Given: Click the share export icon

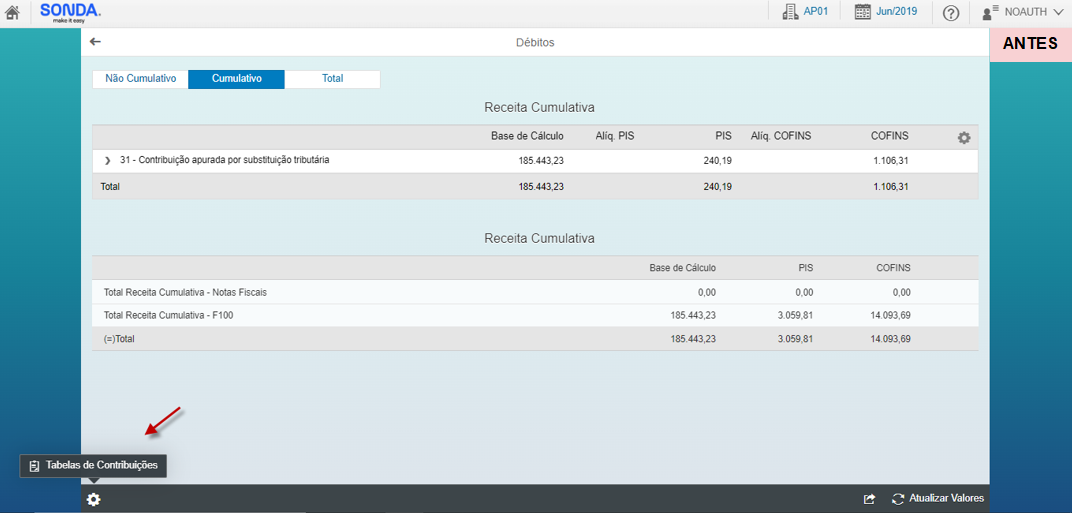Looking at the screenshot, I should [x=870, y=499].
